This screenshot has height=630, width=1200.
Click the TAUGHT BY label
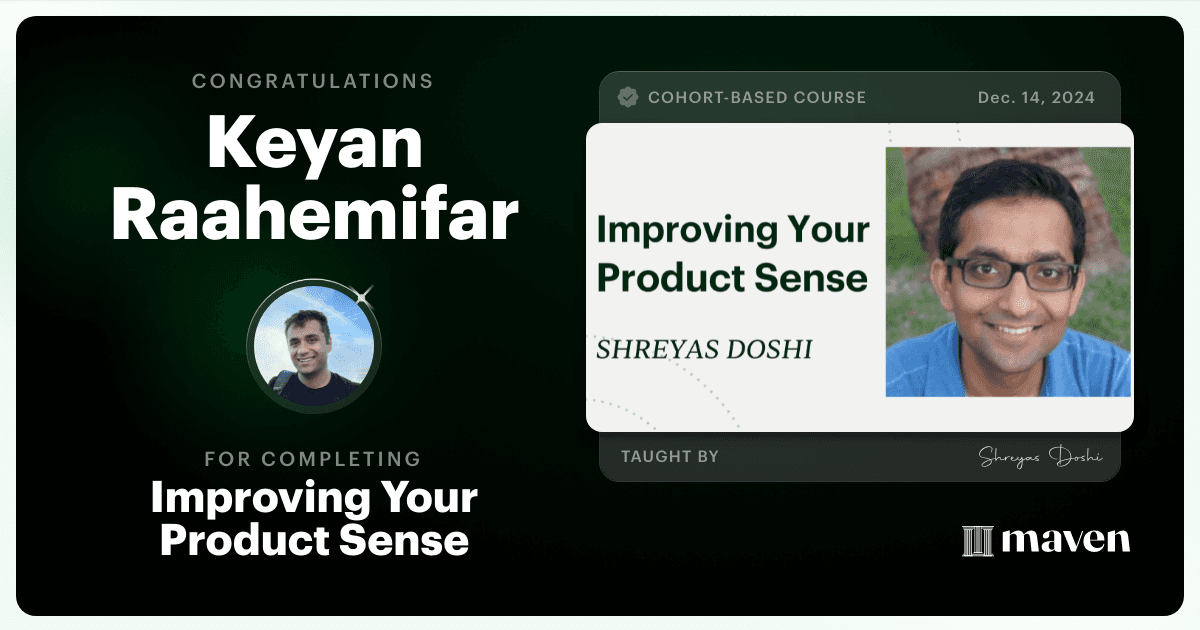(x=669, y=456)
